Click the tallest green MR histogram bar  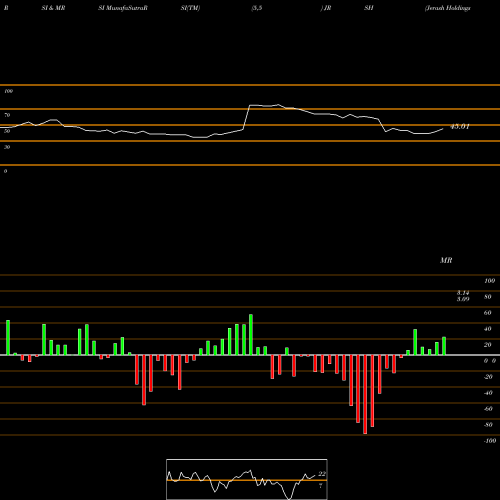251,335
